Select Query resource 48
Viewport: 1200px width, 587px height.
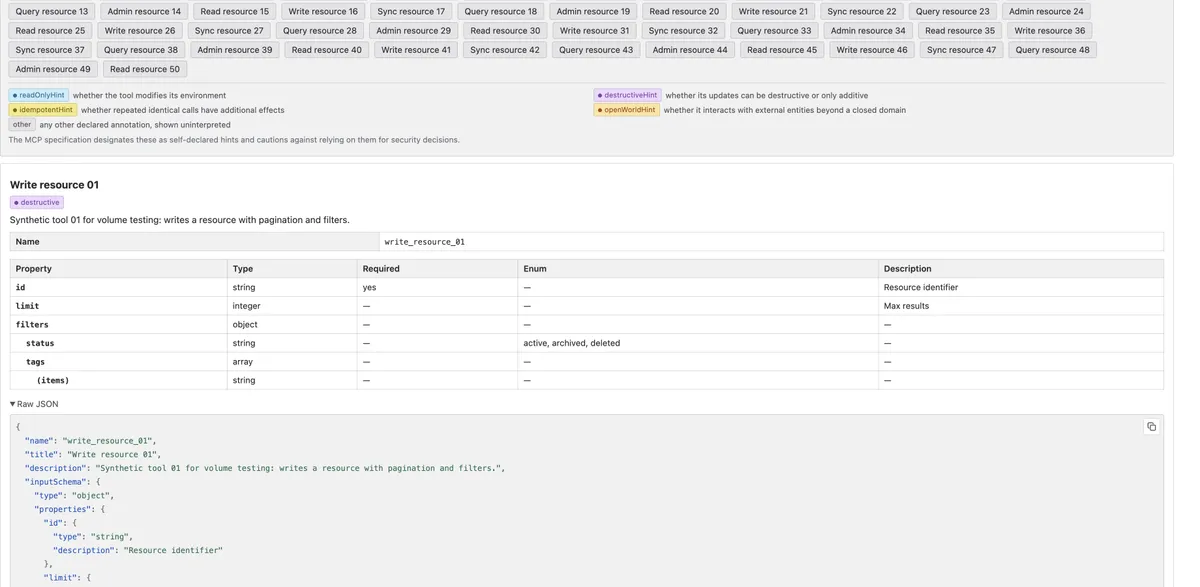click(1052, 49)
